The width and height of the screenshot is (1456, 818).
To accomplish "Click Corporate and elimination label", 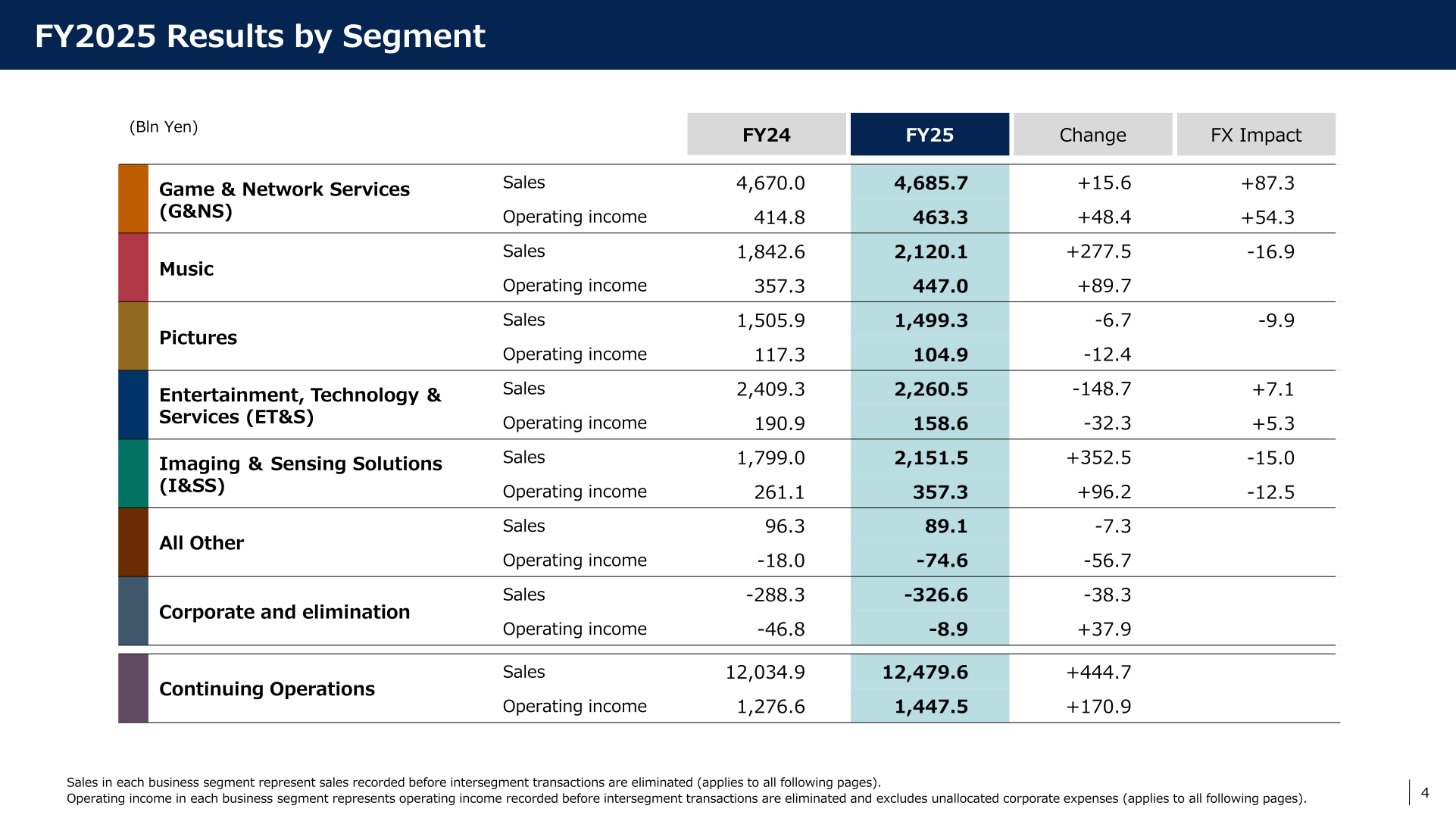I will (284, 612).
